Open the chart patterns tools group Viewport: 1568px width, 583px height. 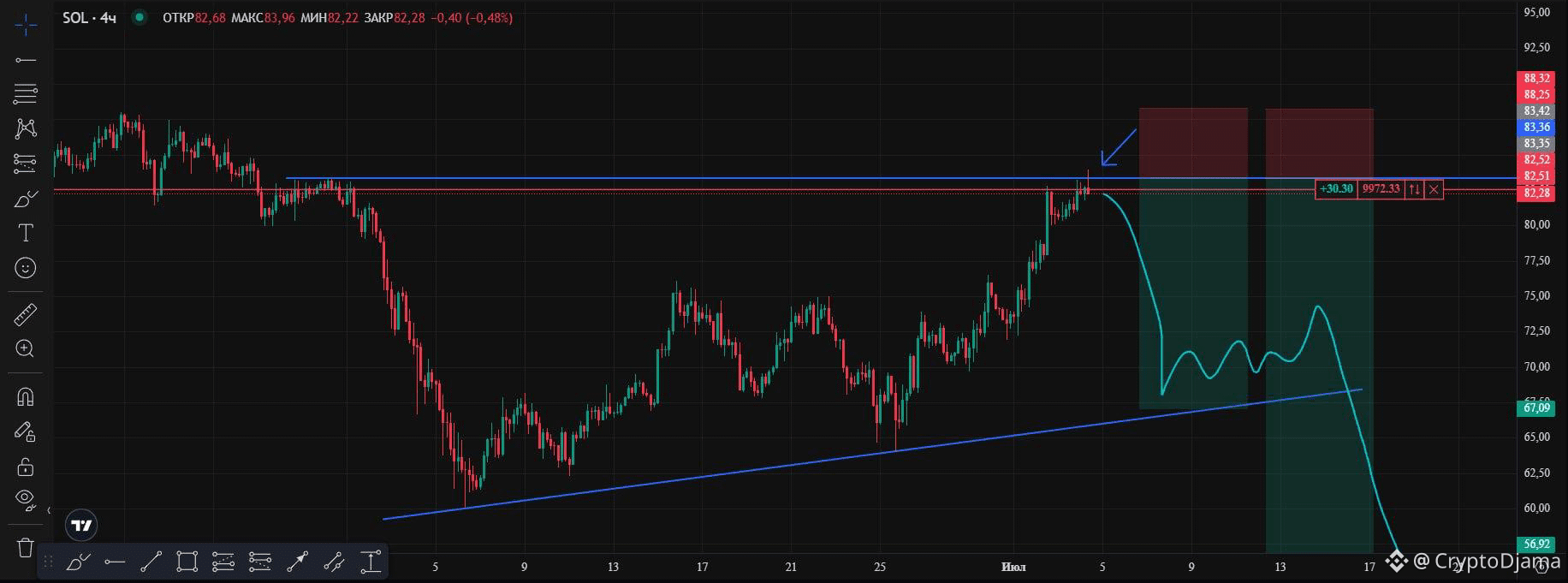coord(26,128)
